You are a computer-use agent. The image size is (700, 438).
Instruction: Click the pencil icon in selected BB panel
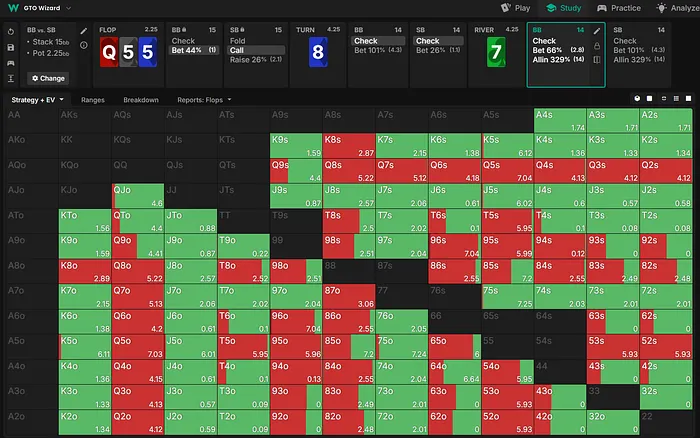[598, 31]
